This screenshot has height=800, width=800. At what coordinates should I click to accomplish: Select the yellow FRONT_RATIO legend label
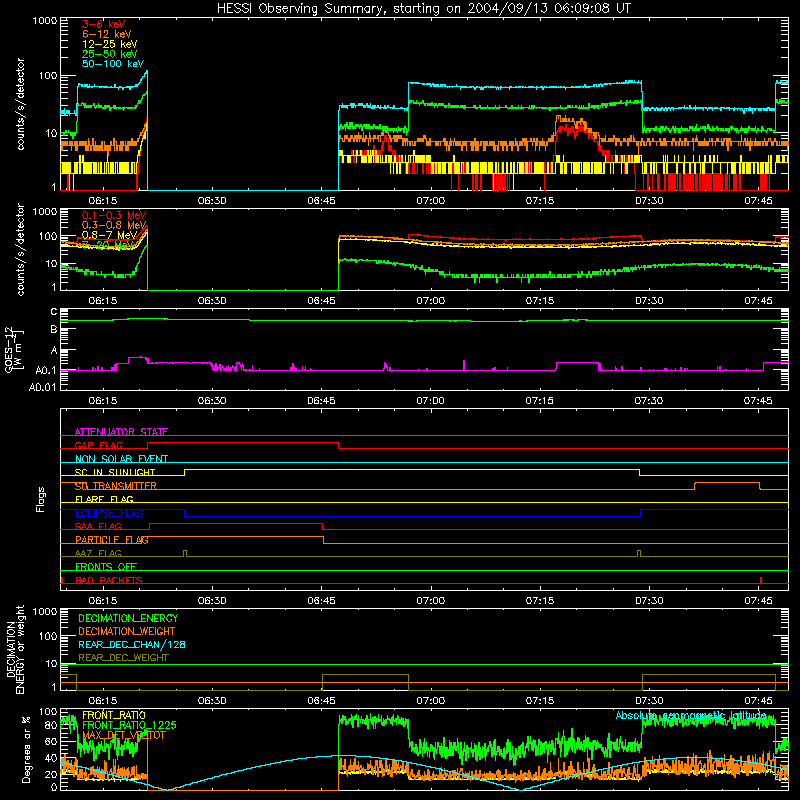tap(114, 716)
